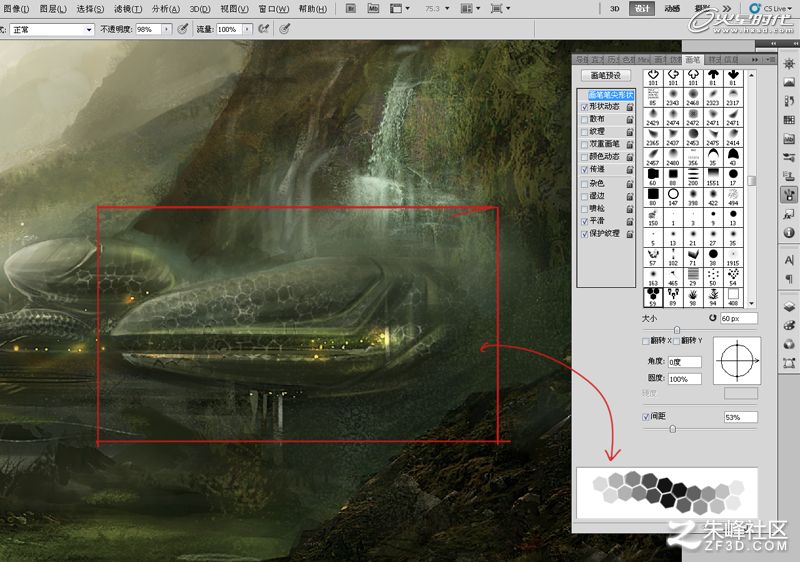Image resolution: width=800 pixels, height=562 pixels.
Task: Click the lock icon beside 形状动态
Action: pos(630,107)
